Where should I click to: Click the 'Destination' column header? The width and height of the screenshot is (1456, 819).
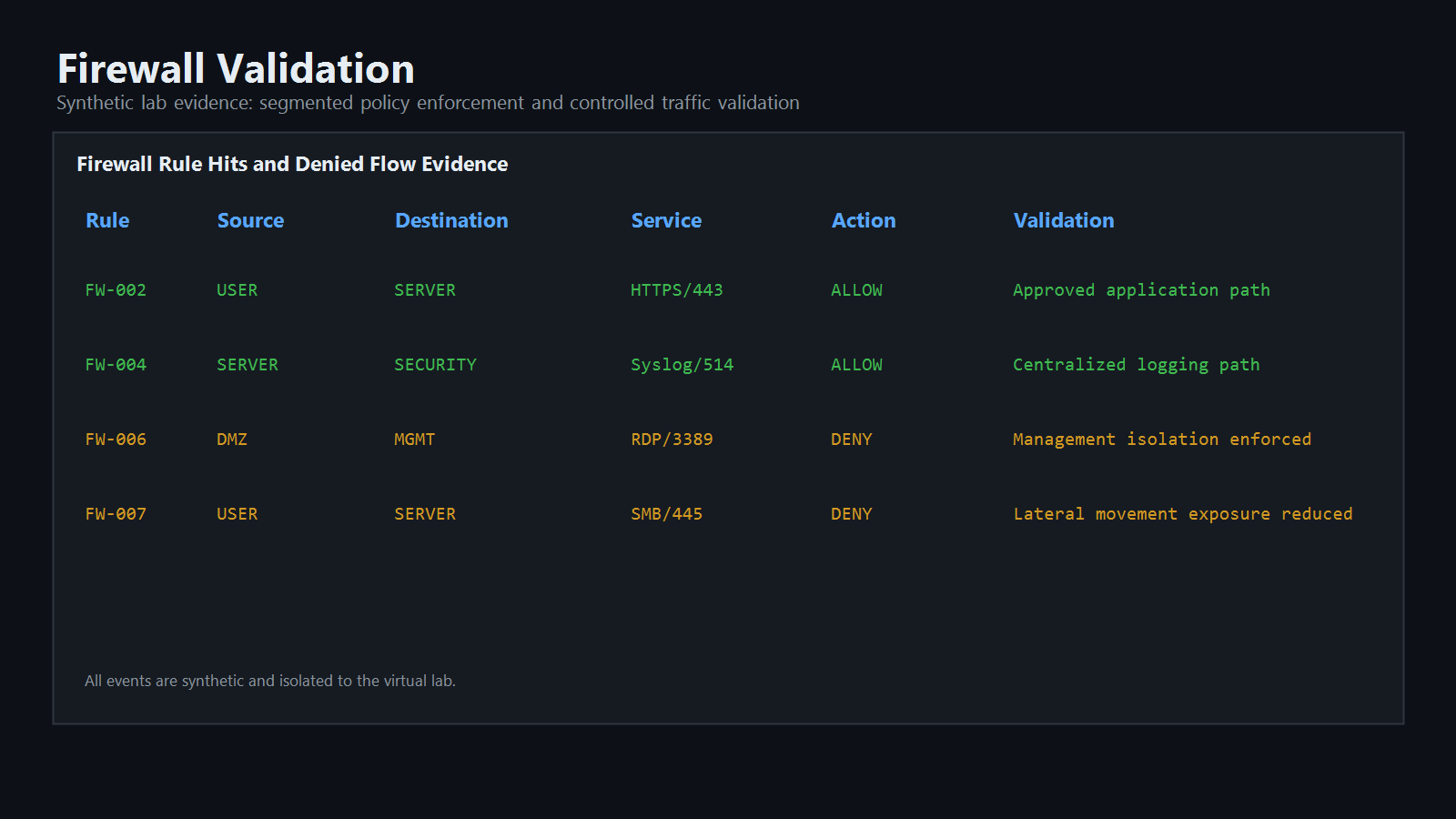pyautogui.click(x=451, y=220)
